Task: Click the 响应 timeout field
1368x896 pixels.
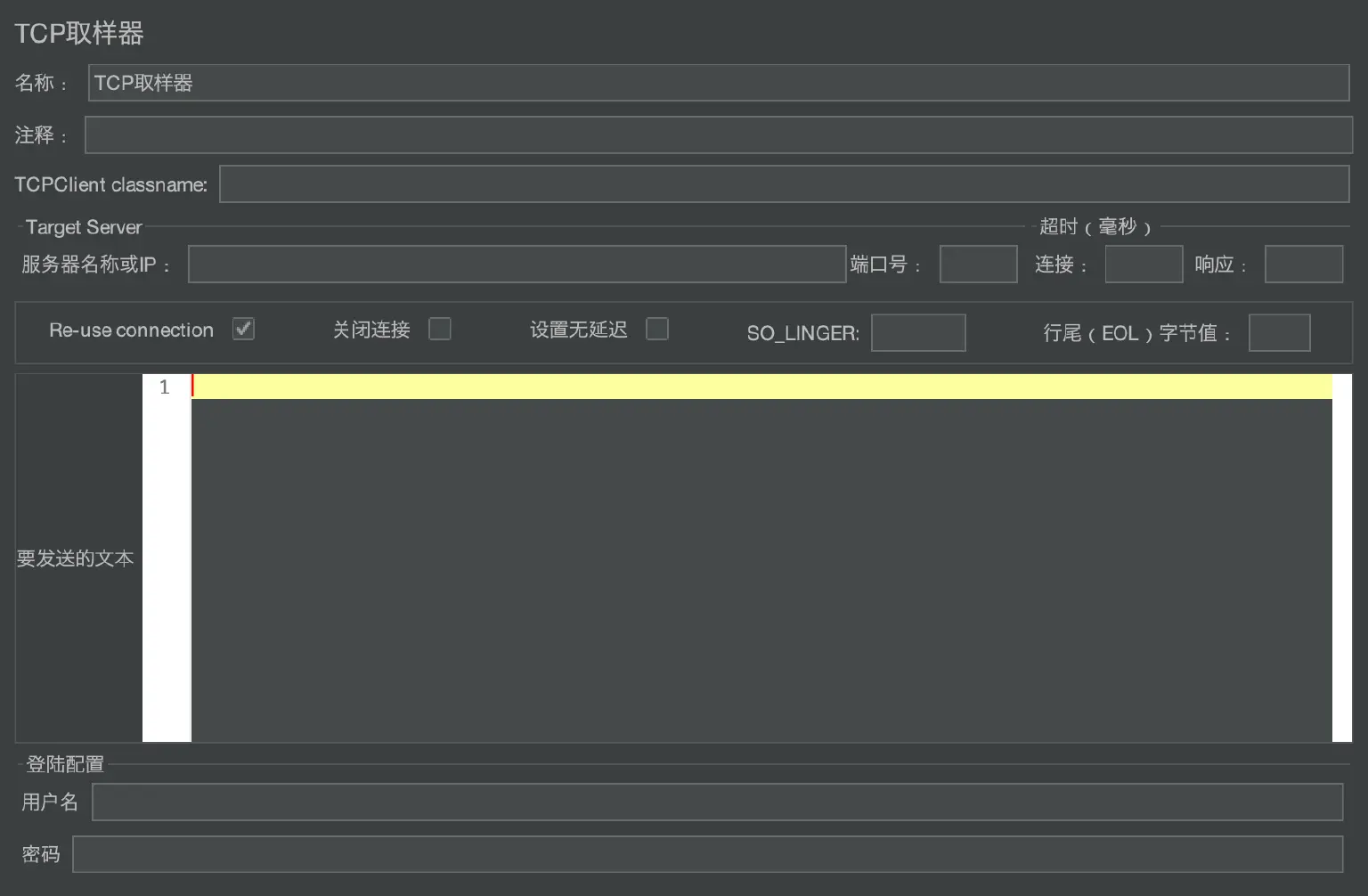Action: click(x=1303, y=265)
